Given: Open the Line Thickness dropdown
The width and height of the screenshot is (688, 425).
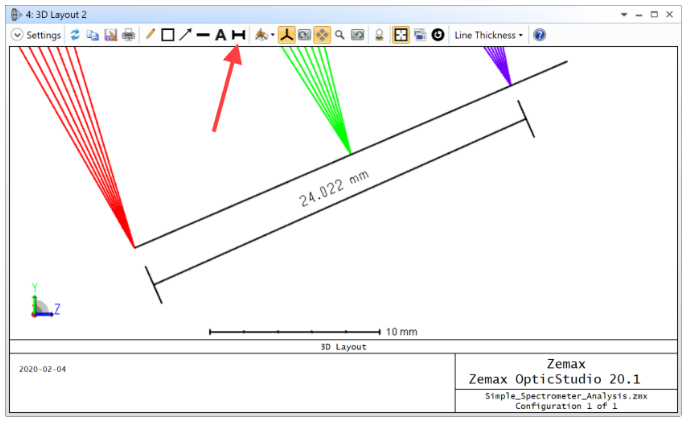Looking at the screenshot, I should point(489,35).
